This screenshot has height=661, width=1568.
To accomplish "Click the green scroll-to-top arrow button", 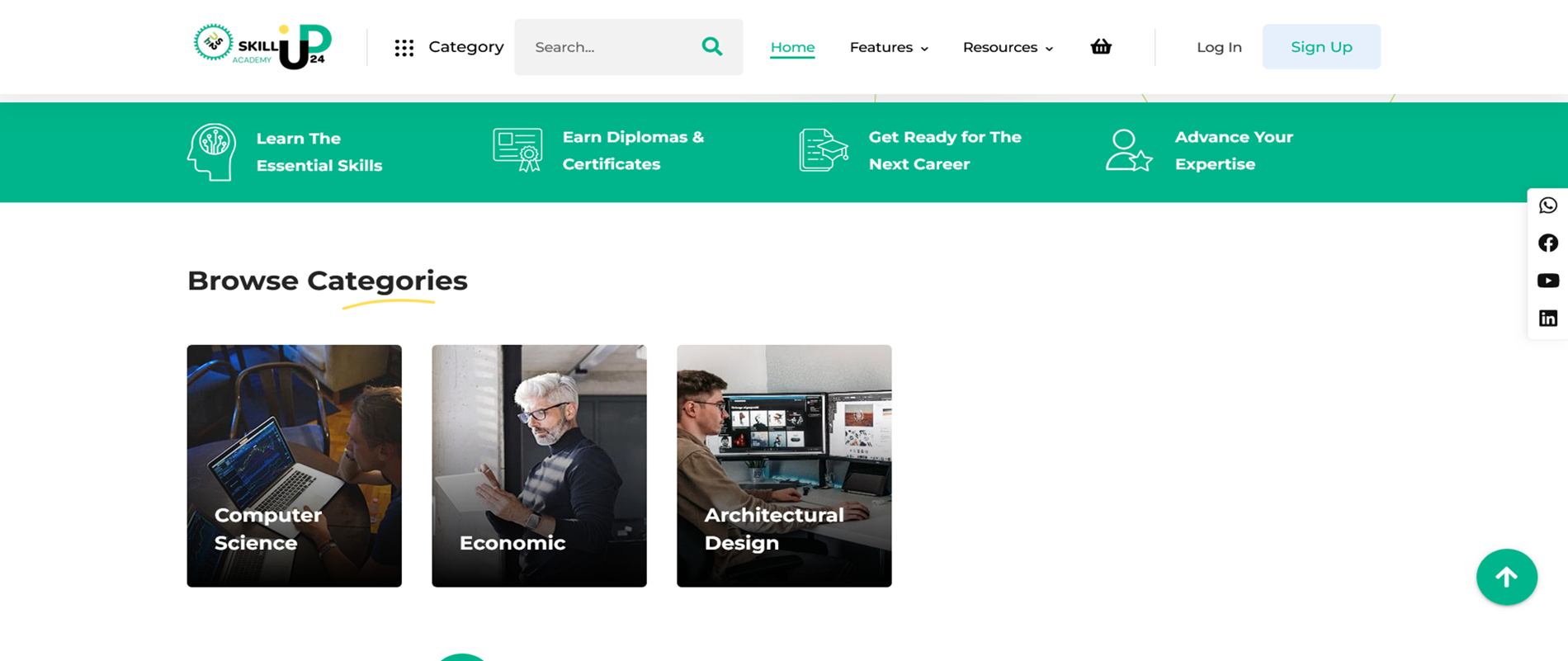I will 1506,577.
